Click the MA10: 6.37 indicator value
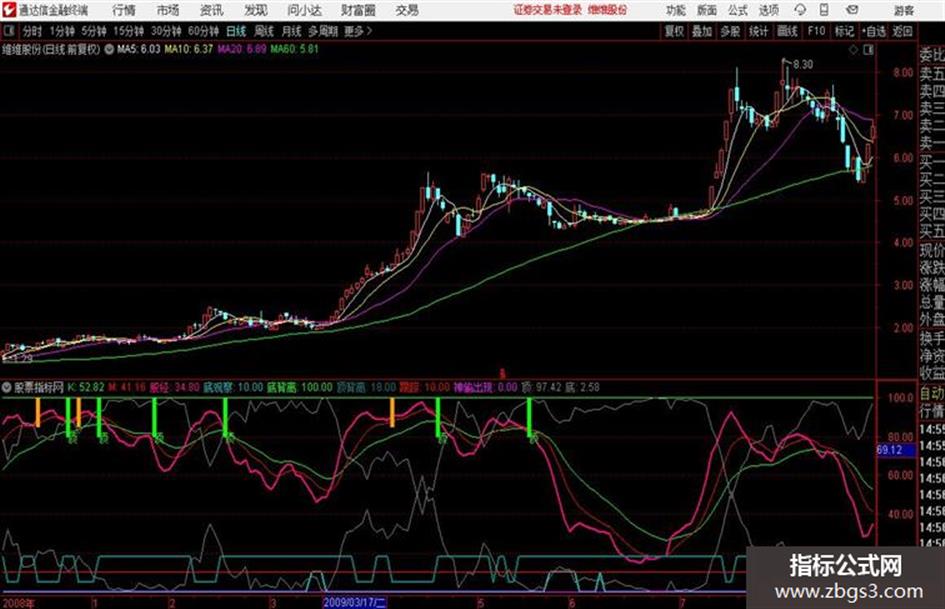This screenshot has width=945, height=609. coord(189,49)
